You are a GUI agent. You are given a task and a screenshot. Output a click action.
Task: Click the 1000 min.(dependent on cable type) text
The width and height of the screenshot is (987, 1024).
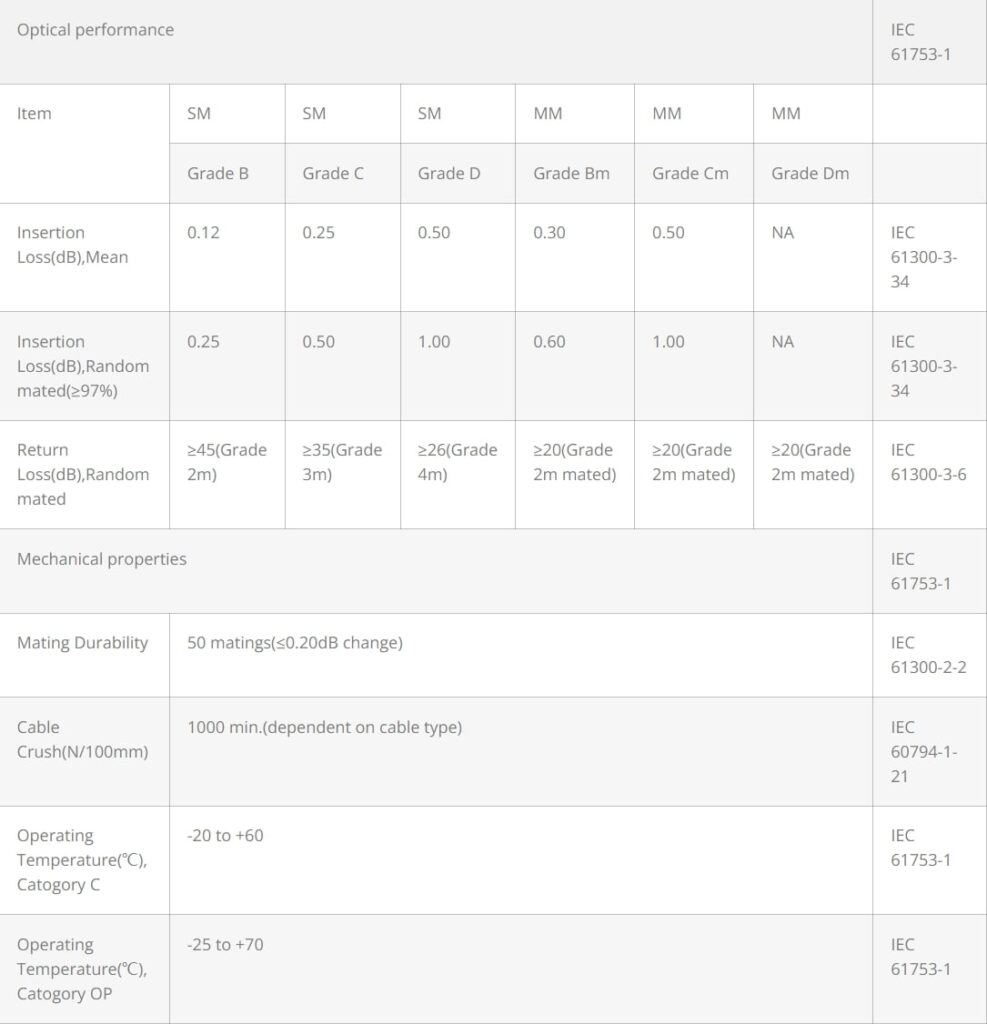[325, 728]
